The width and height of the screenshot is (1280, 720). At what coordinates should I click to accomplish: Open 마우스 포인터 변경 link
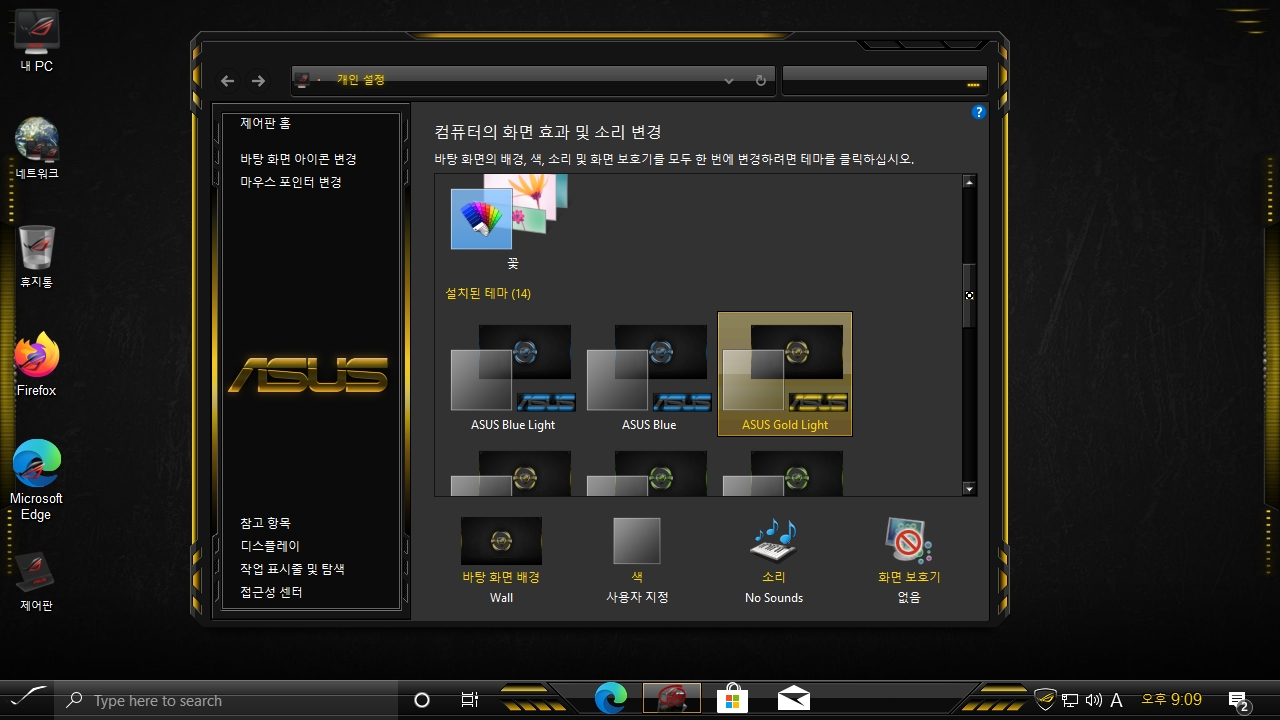tap(291, 182)
